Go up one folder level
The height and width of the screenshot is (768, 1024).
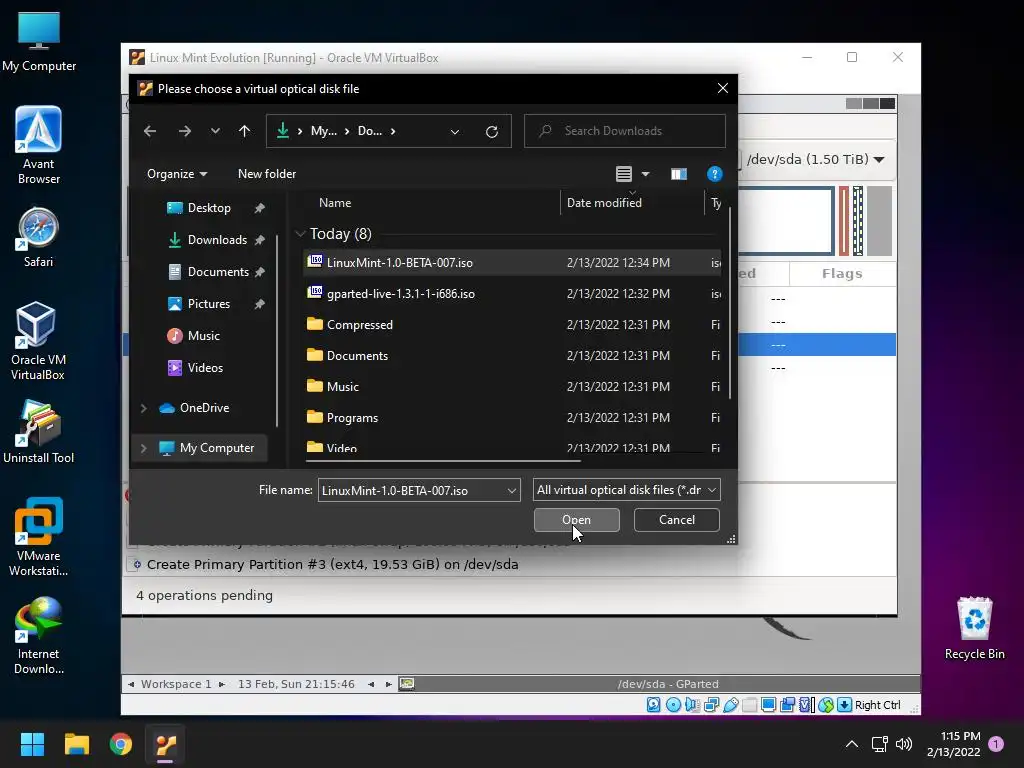(244, 131)
